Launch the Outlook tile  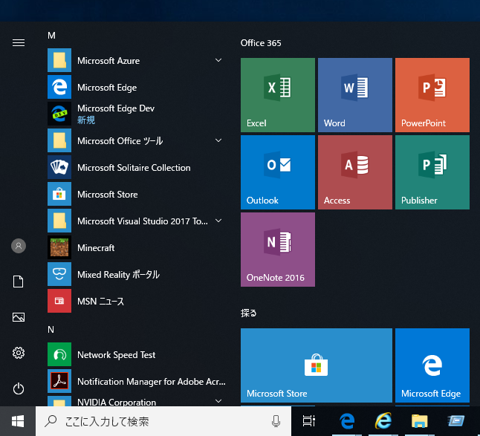(x=278, y=172)
